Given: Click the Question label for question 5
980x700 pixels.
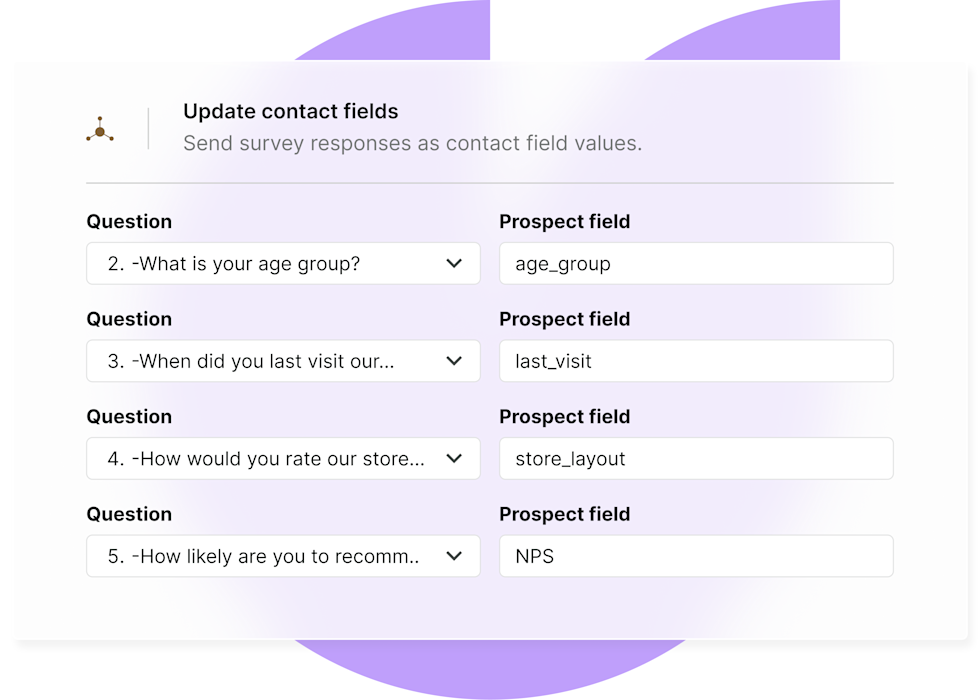Looking at the screenshot, I should click(x=129, y=514).
